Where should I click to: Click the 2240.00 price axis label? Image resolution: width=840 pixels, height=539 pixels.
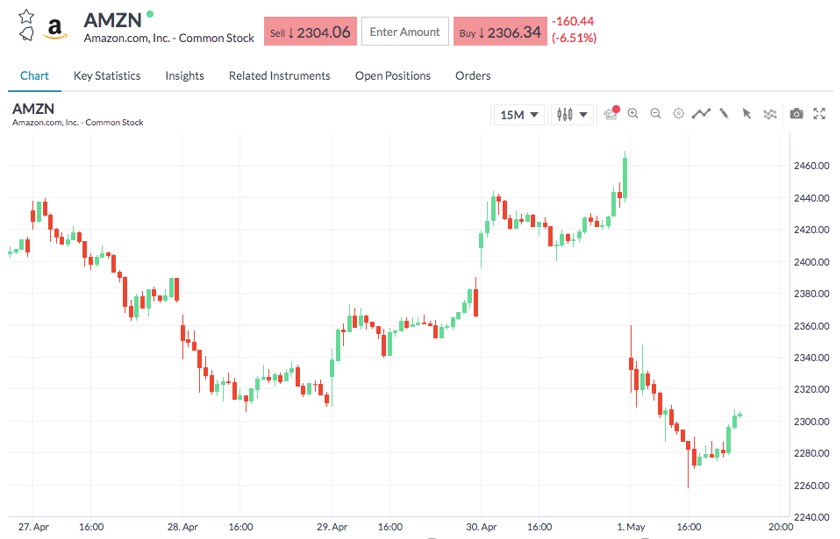click(811, 518)
